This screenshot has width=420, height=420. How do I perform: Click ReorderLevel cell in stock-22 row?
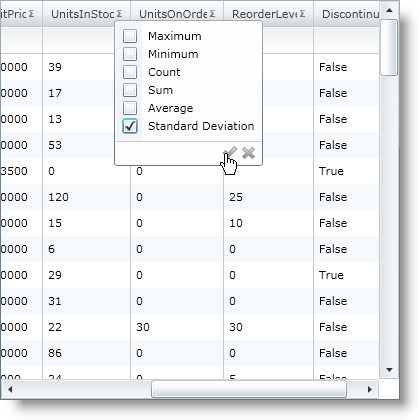[x=268, y=327]
